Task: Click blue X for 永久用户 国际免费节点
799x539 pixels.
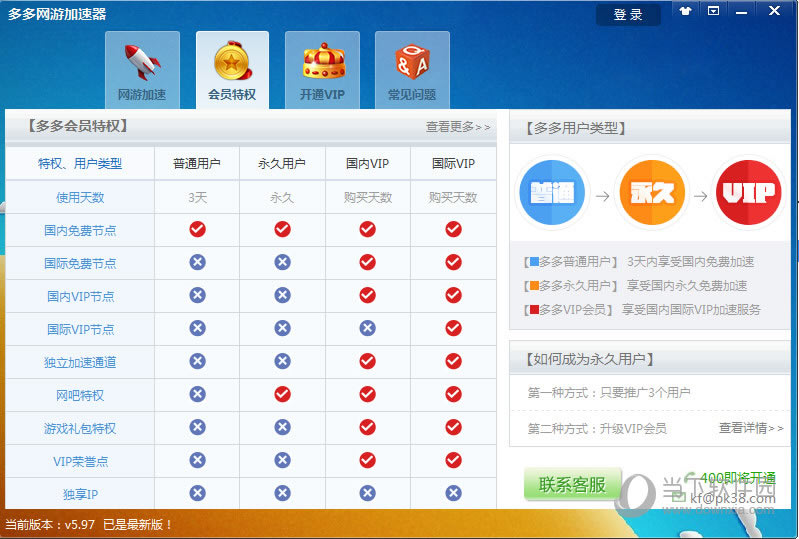Action: (x=282, y=262)
